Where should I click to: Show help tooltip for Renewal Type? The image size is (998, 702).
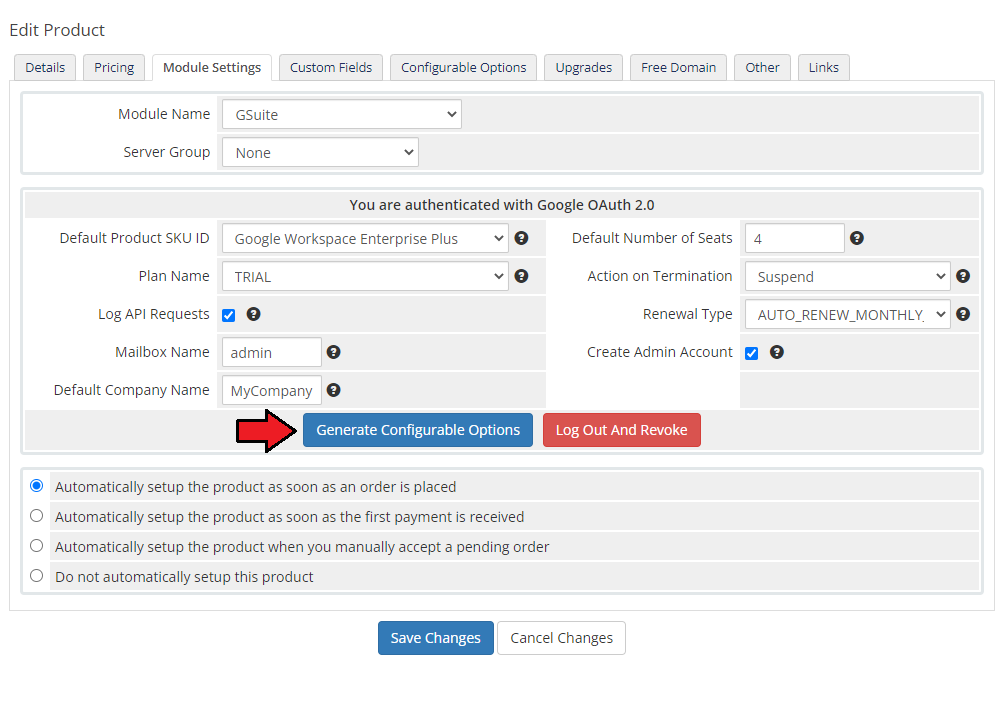963,314
